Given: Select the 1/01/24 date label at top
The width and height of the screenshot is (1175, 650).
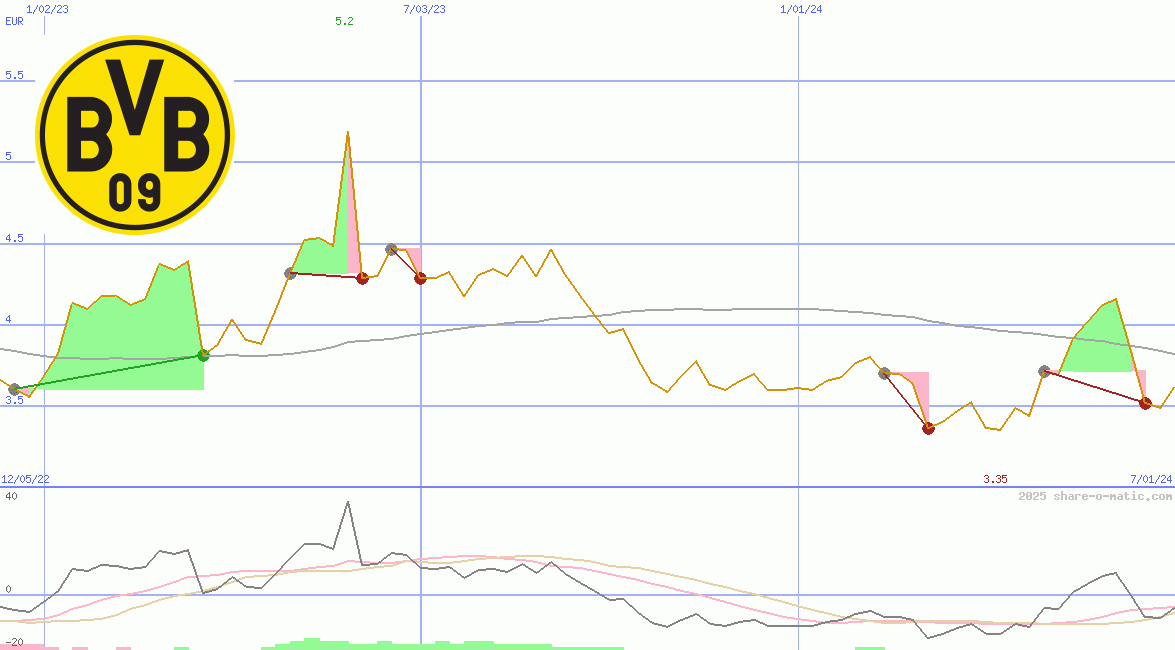Looking at the screenshot, I should click(x=801, y=9).
